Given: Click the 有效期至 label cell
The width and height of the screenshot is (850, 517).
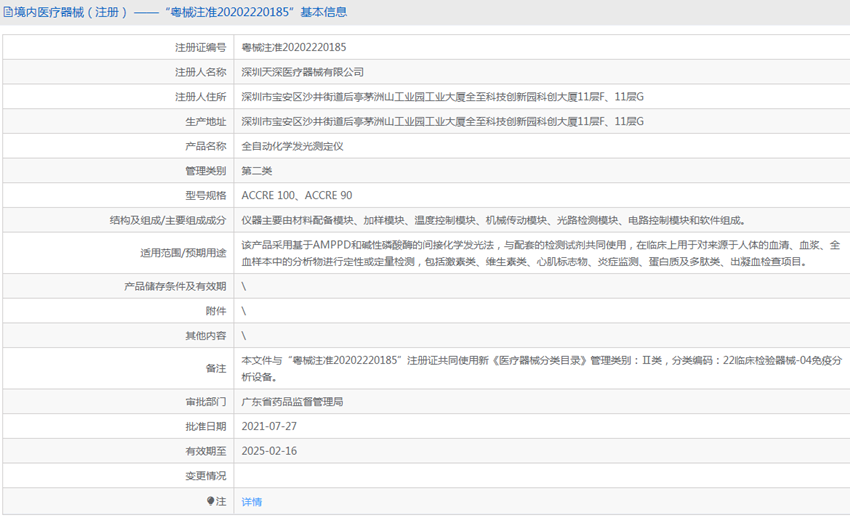Looking at the screenshot, I should 118,451.
